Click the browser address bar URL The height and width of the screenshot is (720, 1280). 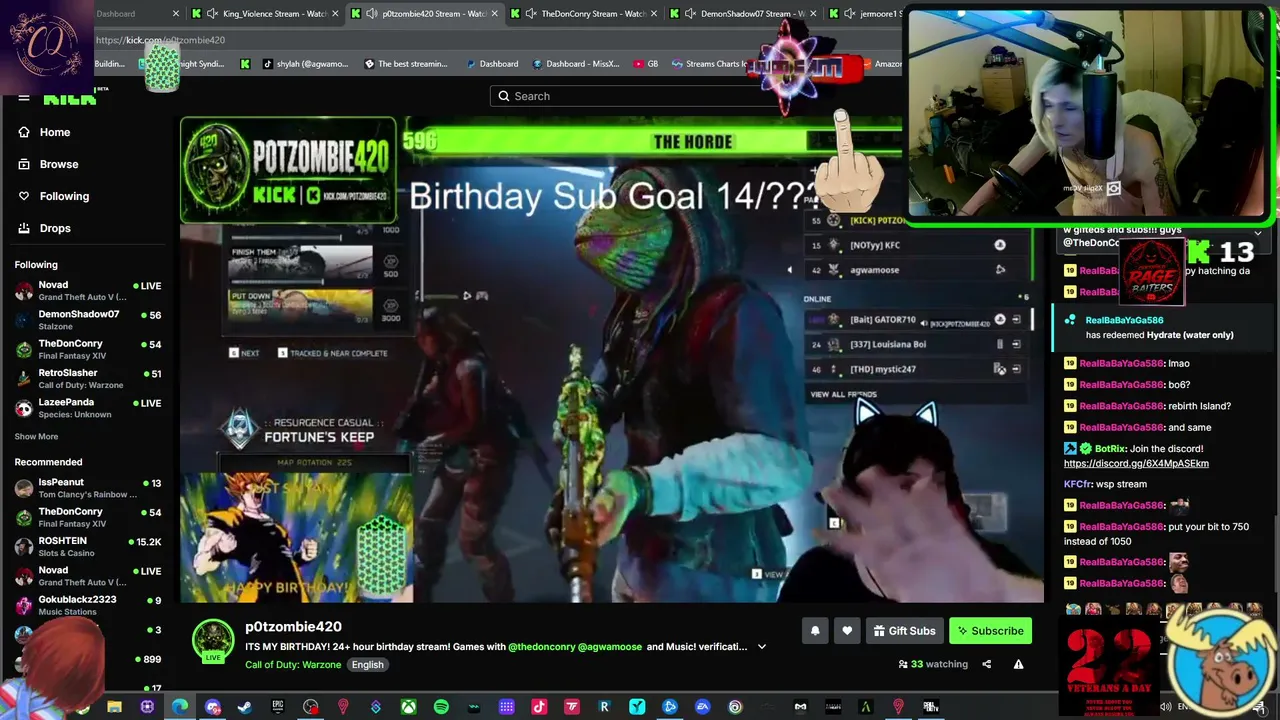(160, 40)
